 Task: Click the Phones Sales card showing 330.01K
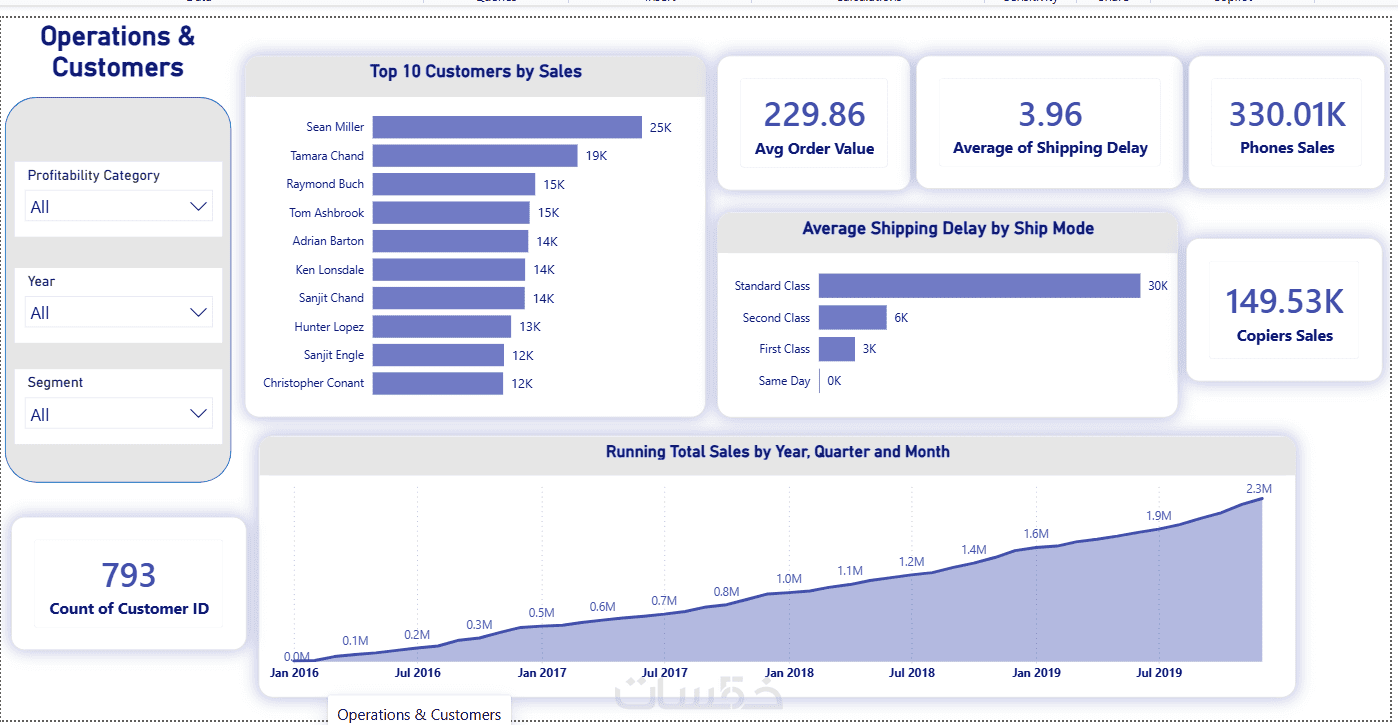1287,123
